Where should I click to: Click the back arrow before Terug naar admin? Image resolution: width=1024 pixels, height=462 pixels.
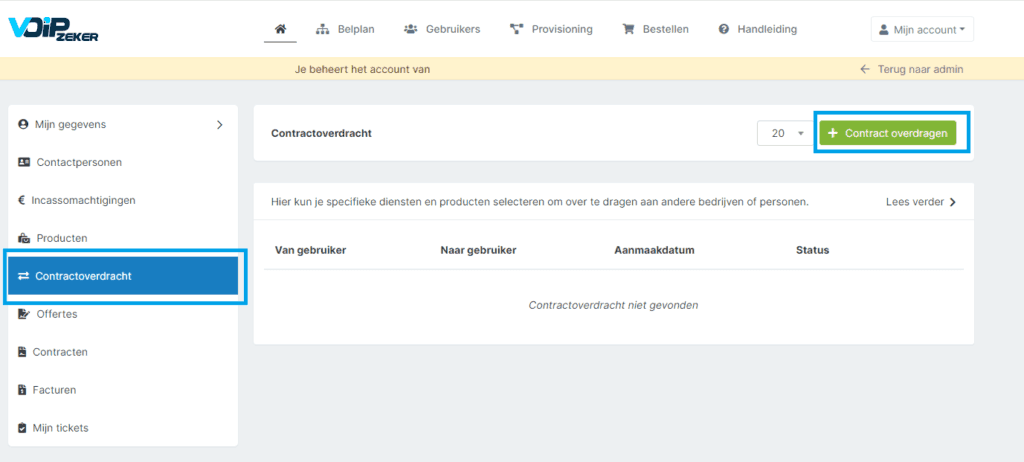click(865, 69)
